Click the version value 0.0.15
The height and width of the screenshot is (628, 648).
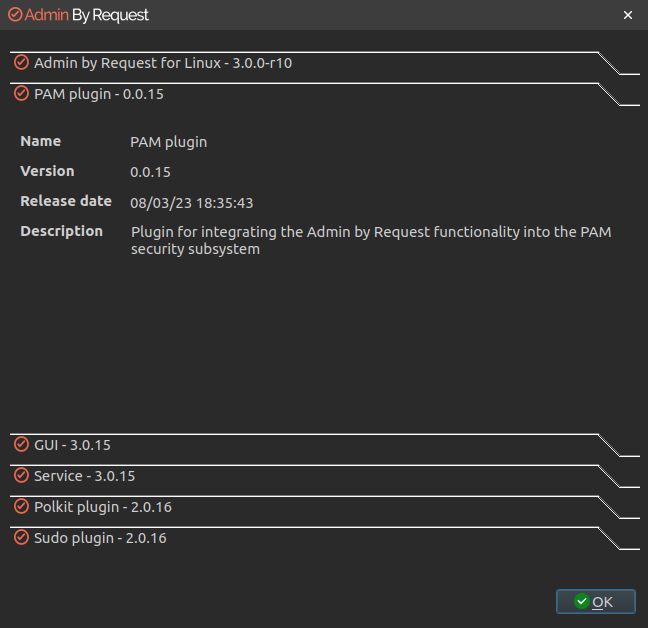[x=150, y=172]
